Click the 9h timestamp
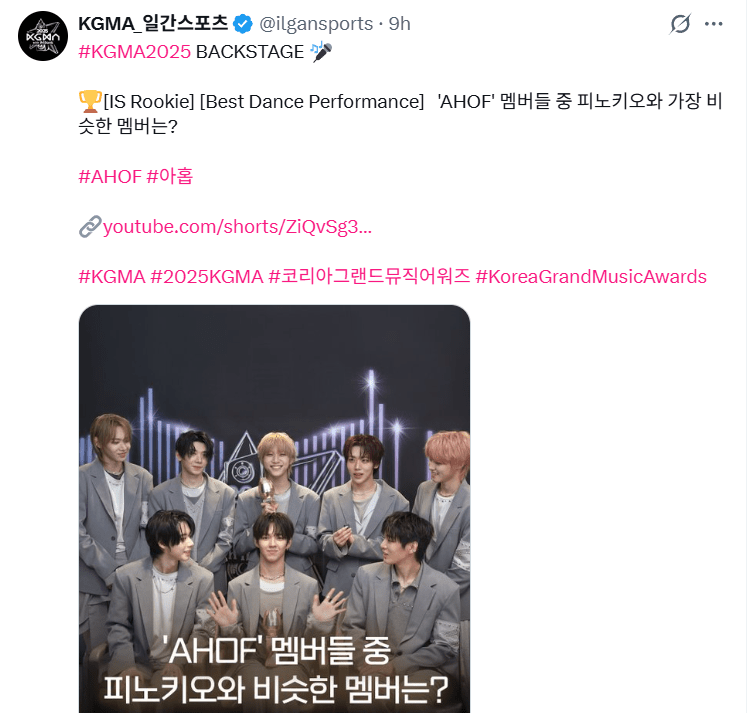The image size is (747, 713). click(399, 24)
